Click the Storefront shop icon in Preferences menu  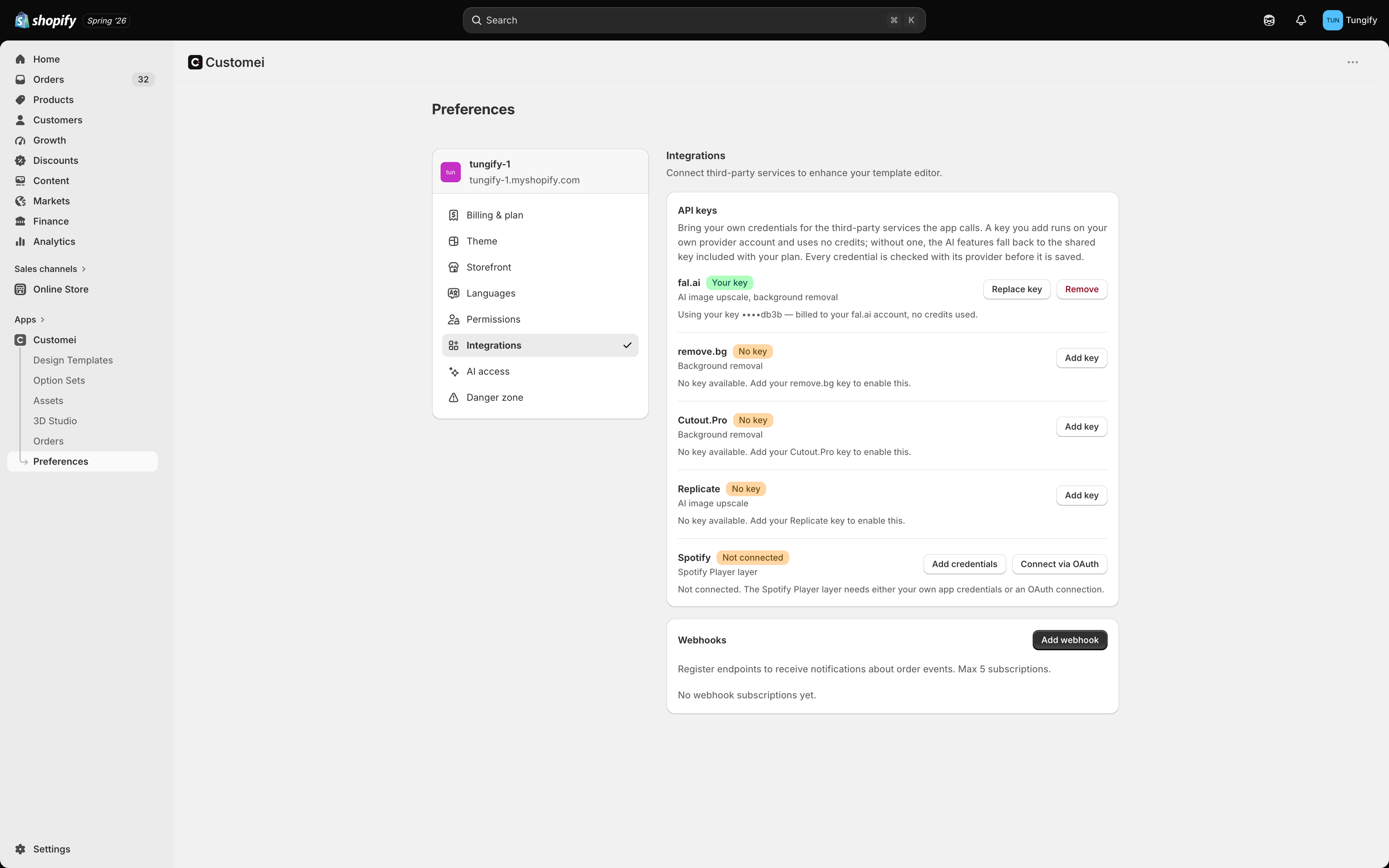pos(454,268)
